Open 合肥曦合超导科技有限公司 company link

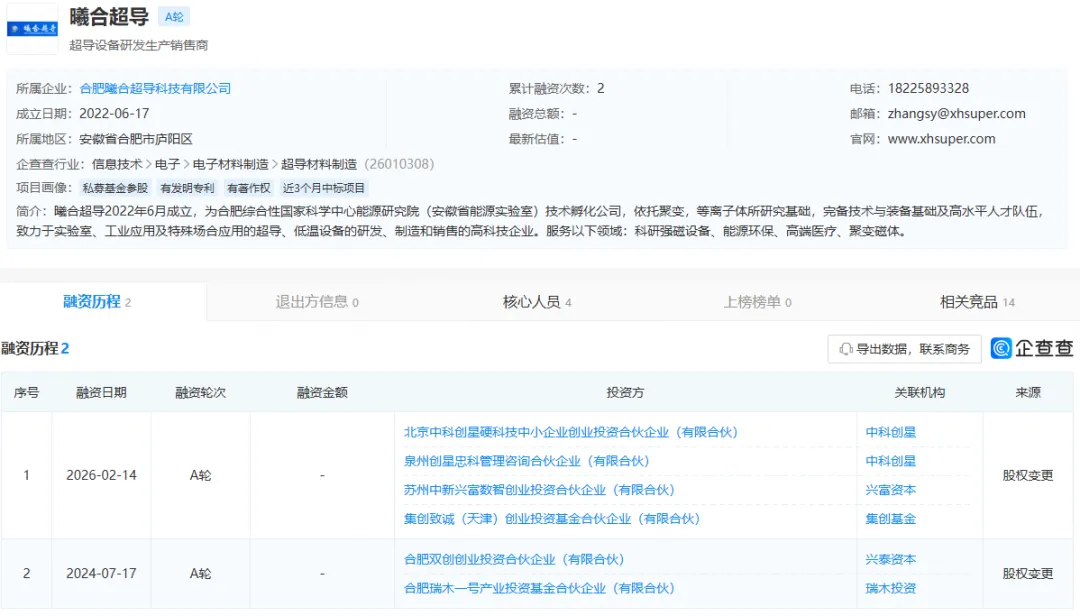tap(155, 88)
